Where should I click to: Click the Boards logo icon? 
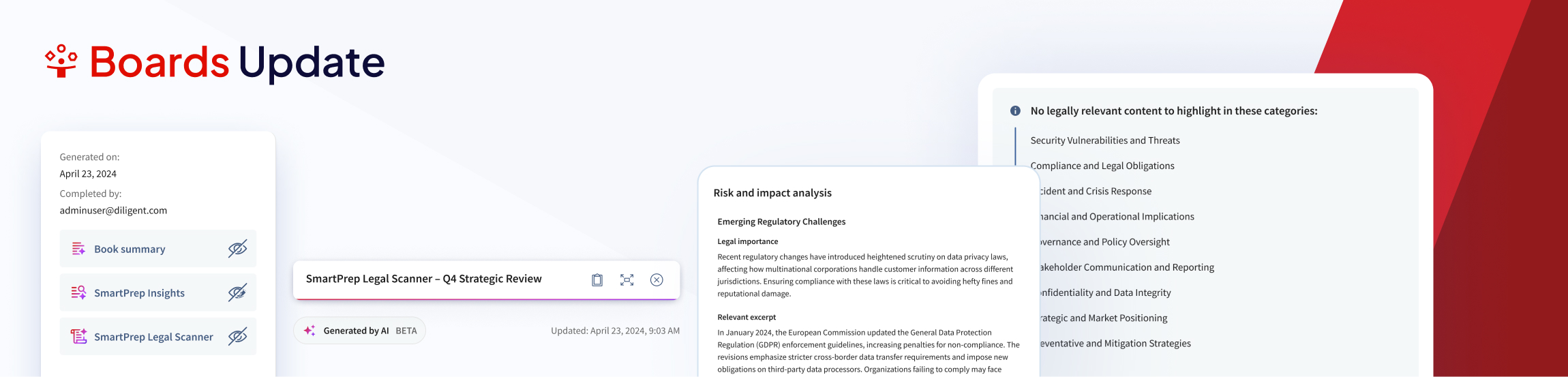(x=61, y=61)
